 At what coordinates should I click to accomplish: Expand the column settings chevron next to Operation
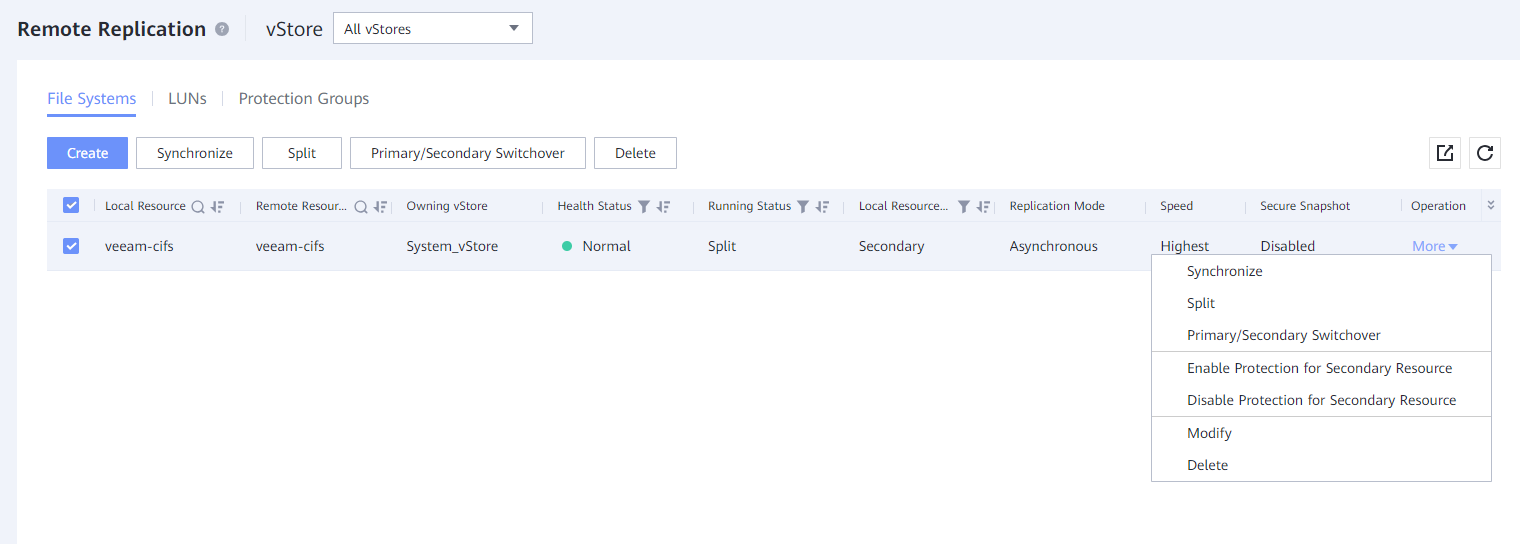click(1491, 205)
